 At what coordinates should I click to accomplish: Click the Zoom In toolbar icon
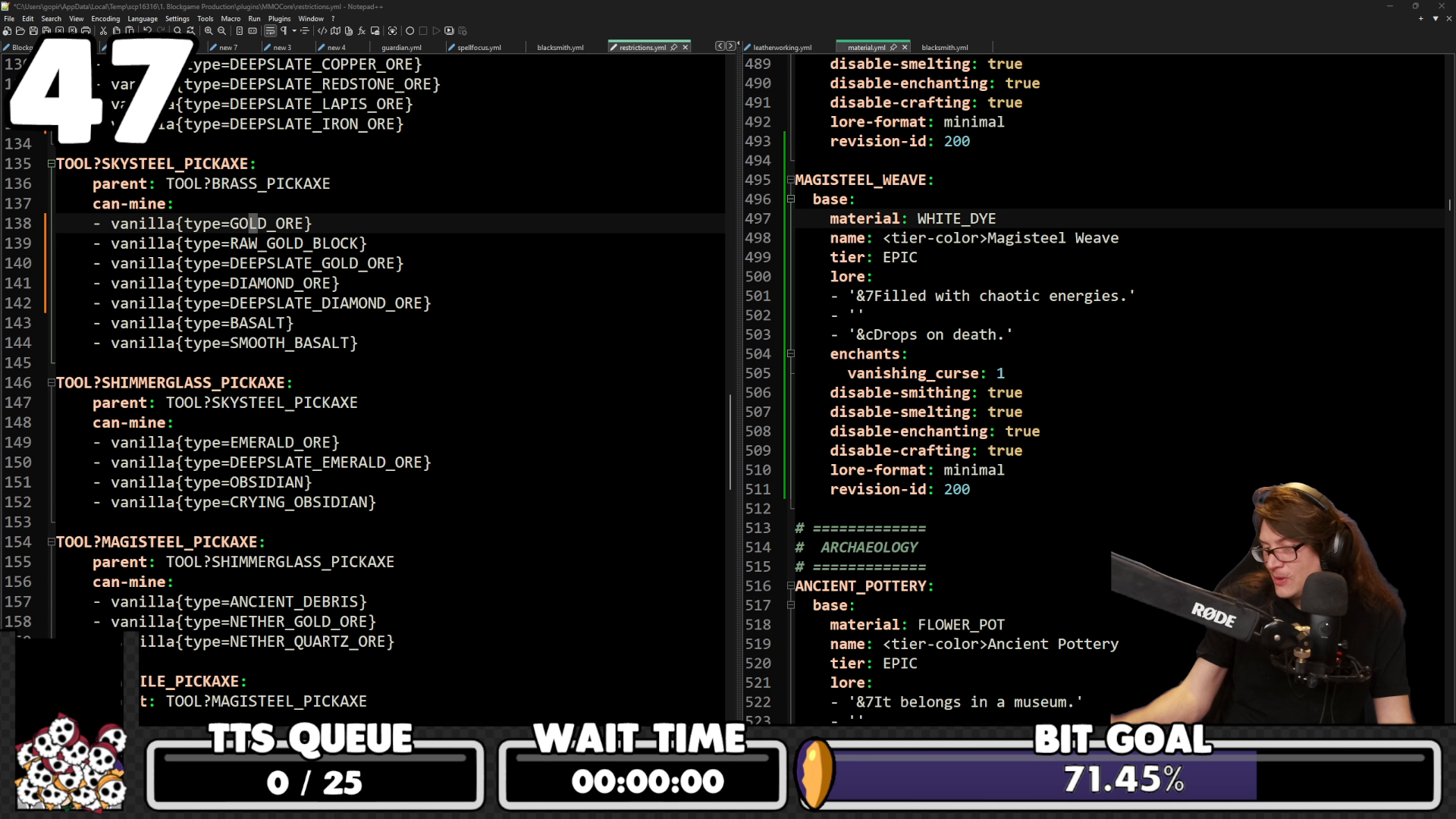tap(209, 31)
